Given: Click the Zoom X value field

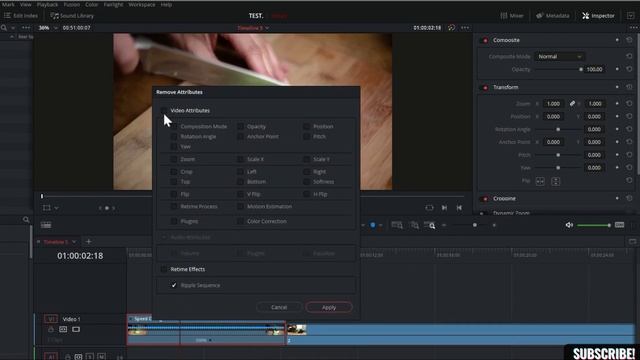Looking at the screenshot, I should (553, 104).
